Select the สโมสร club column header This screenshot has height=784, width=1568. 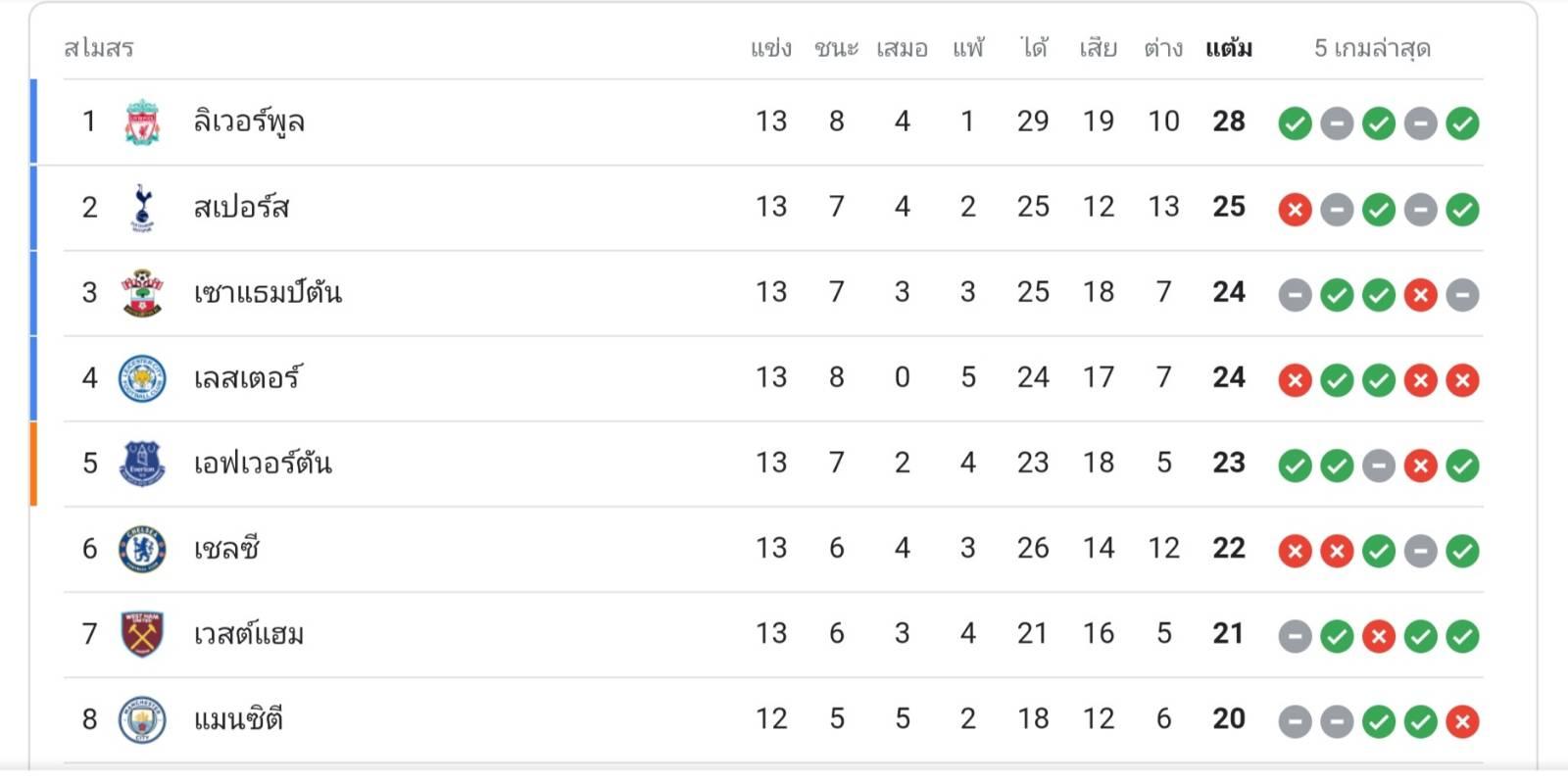98,48
